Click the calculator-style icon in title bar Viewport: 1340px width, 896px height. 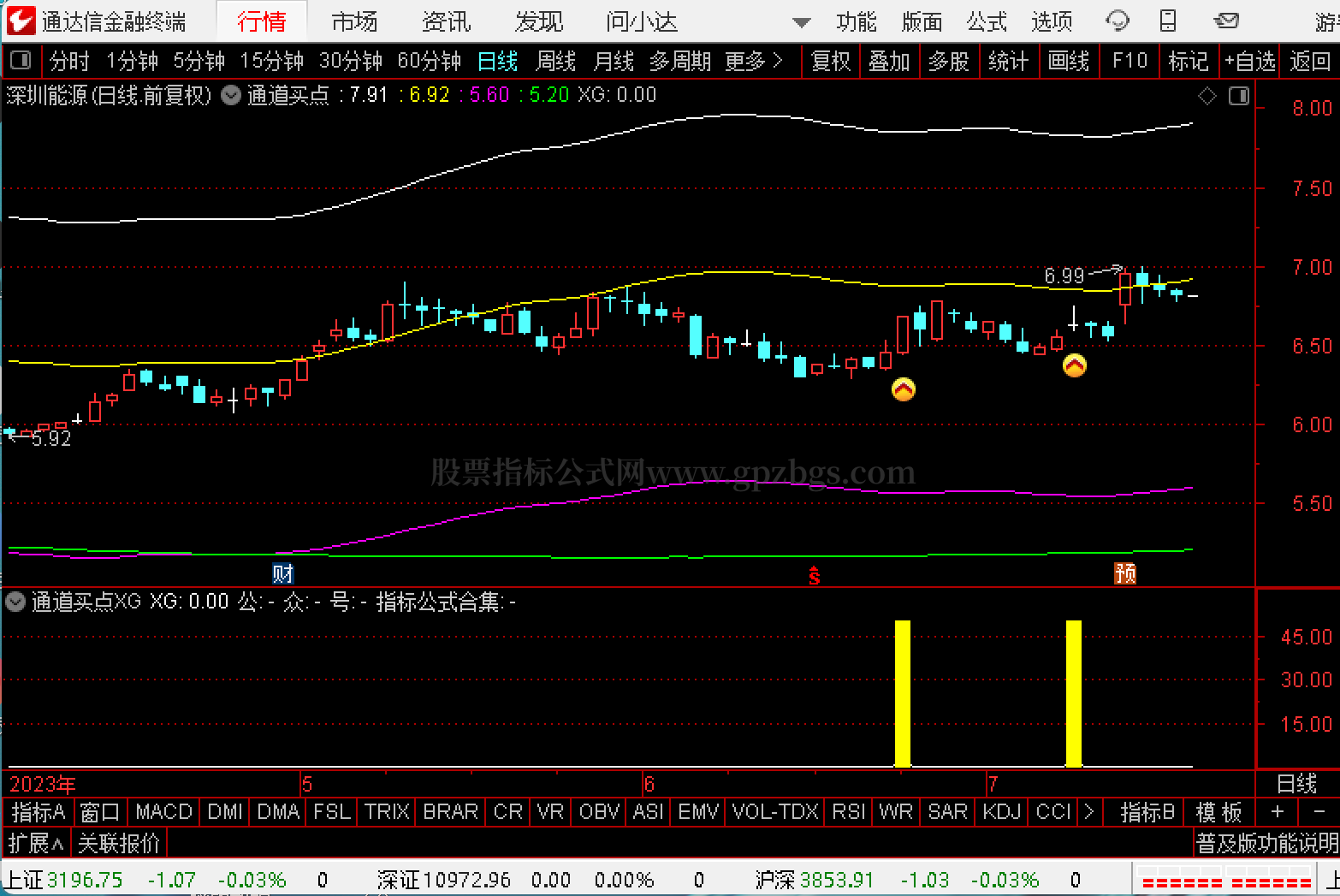tap(1168, 21)
